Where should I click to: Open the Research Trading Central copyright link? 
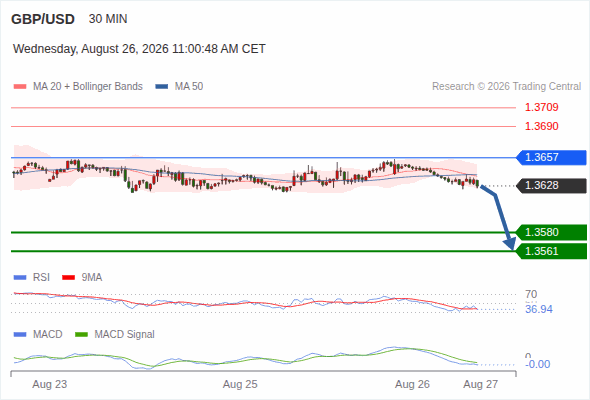coord(506,87)
